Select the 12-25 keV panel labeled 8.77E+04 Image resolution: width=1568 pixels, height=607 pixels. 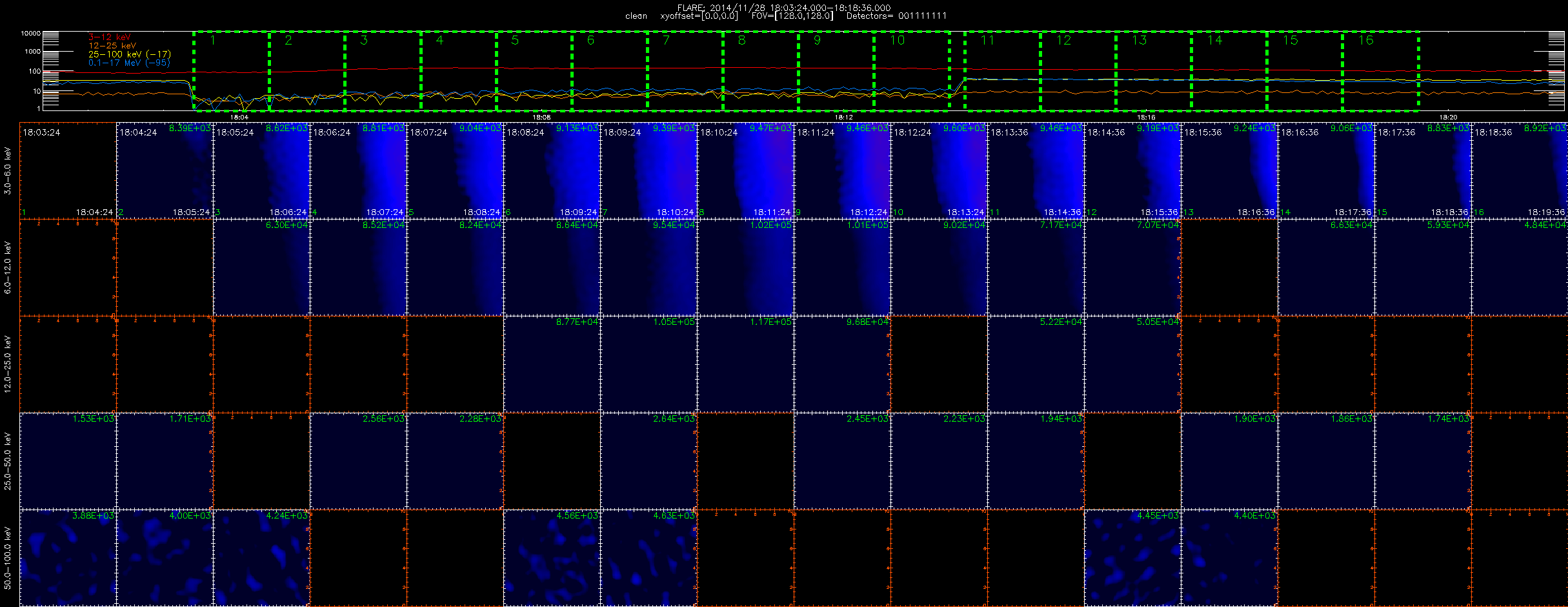click(552, 364)
